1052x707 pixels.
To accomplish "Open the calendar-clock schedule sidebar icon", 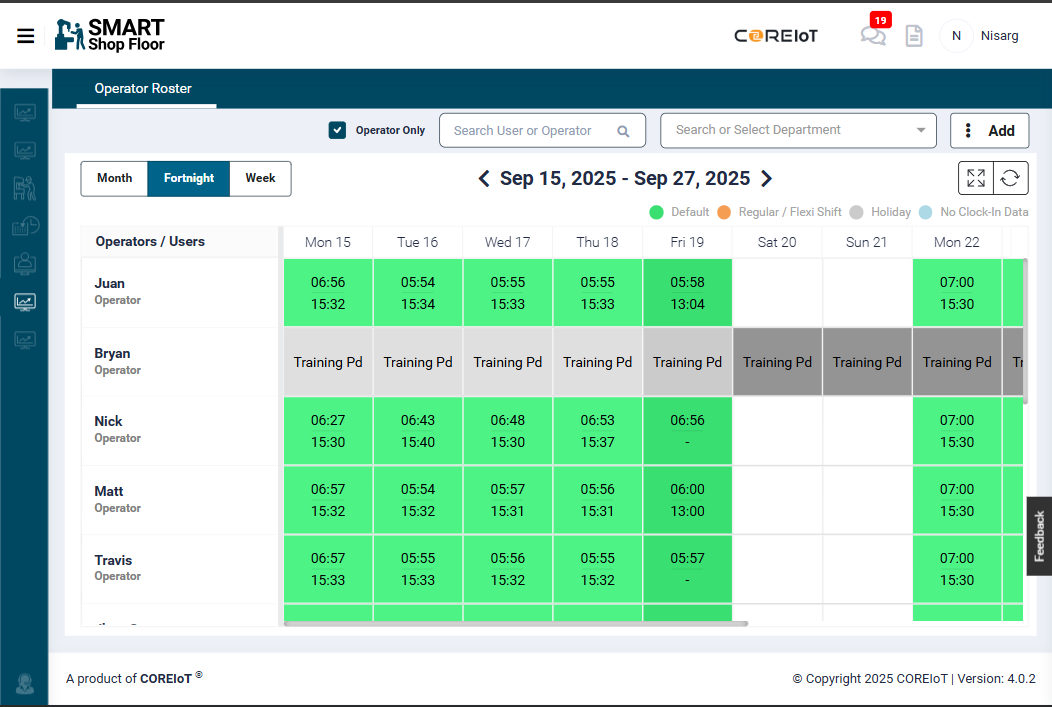I will pyautogui.click(x=24, y=226).
